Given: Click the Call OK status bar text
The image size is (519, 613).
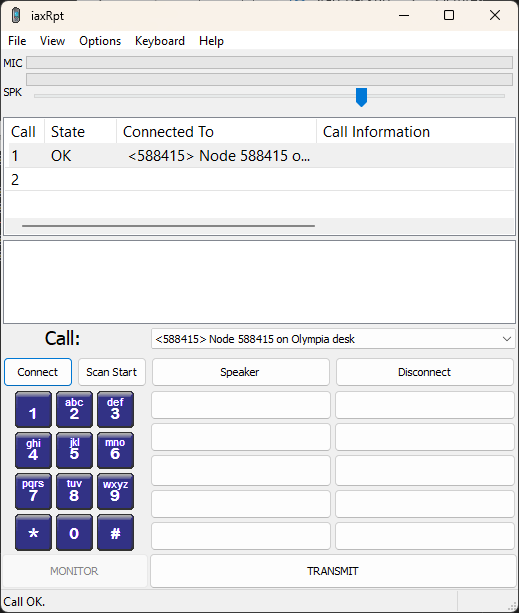Looking at the screenshot, I should 24,601.
